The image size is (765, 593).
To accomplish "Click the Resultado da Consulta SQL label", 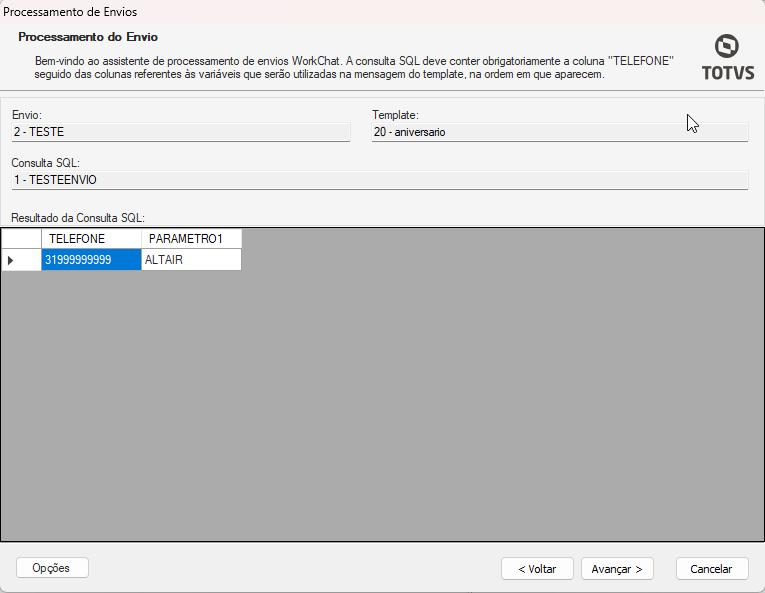I will click(x=78, y=217).
